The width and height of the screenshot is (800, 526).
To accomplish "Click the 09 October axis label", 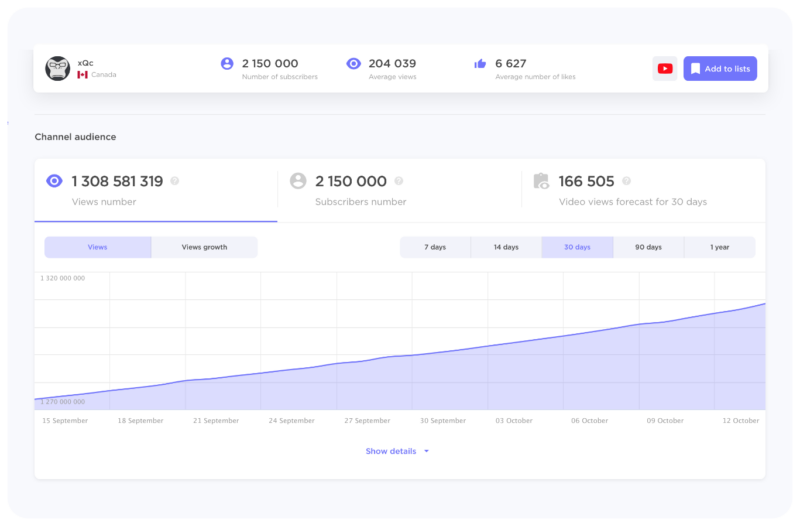I will [665, 420].
